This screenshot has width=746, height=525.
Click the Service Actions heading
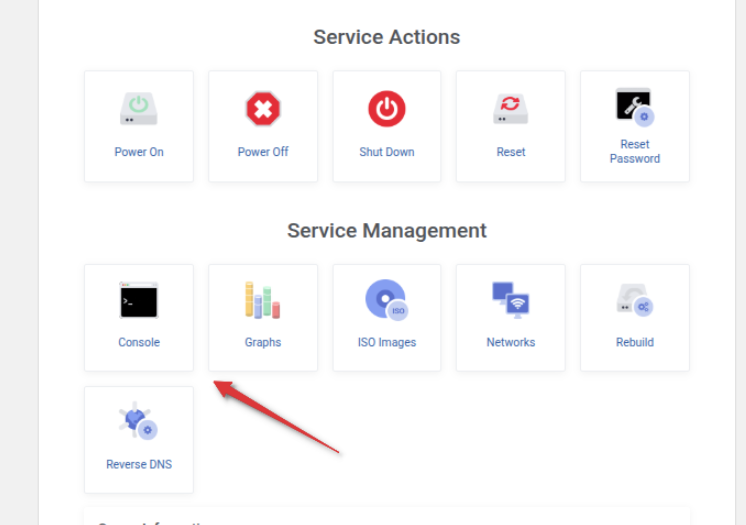tap(387, 37)
